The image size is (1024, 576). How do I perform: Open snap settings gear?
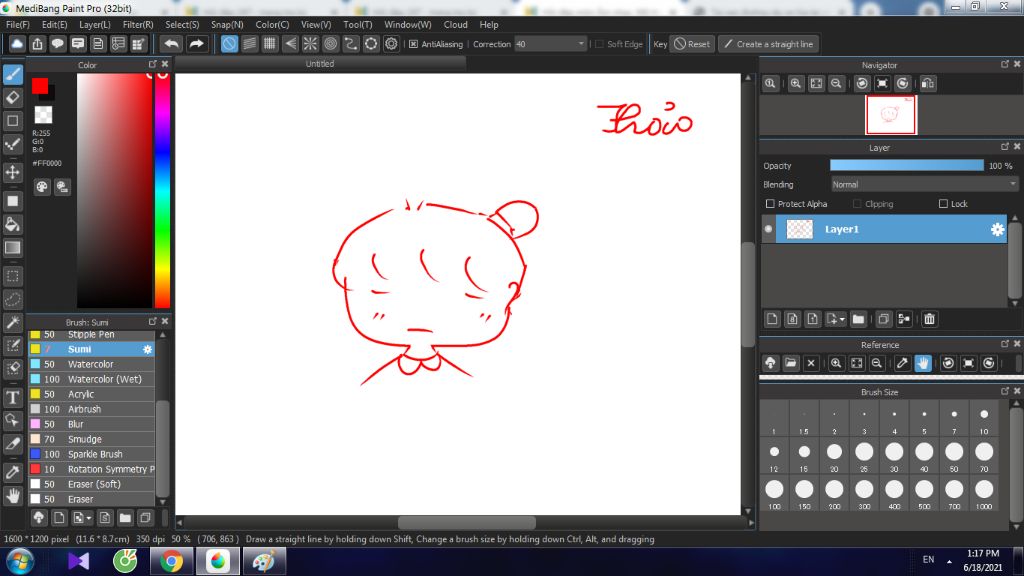(391, 44)
